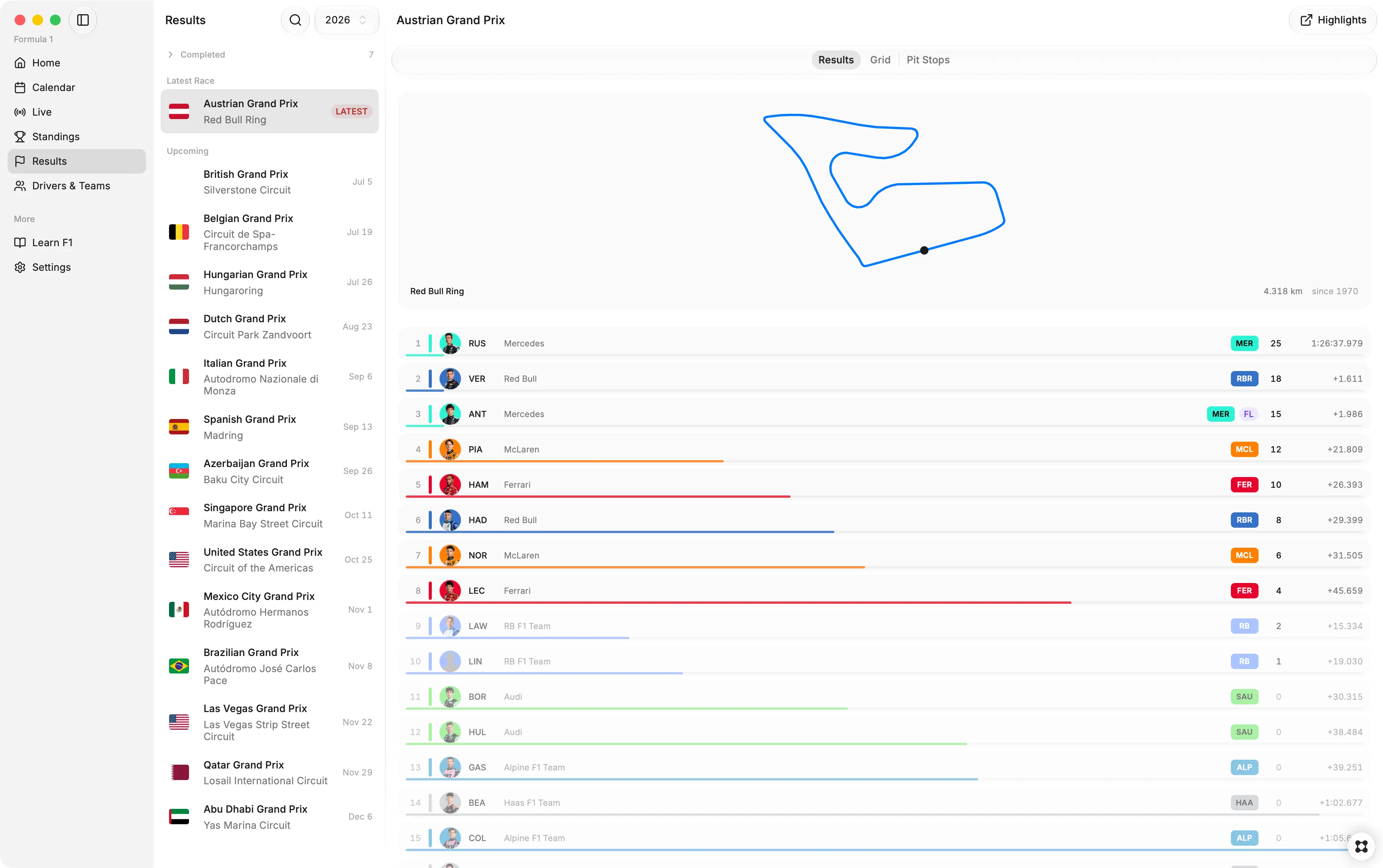Open Settings in the sidebar
The height and width of the screenshot is (868, 1383).
(77, 267)
